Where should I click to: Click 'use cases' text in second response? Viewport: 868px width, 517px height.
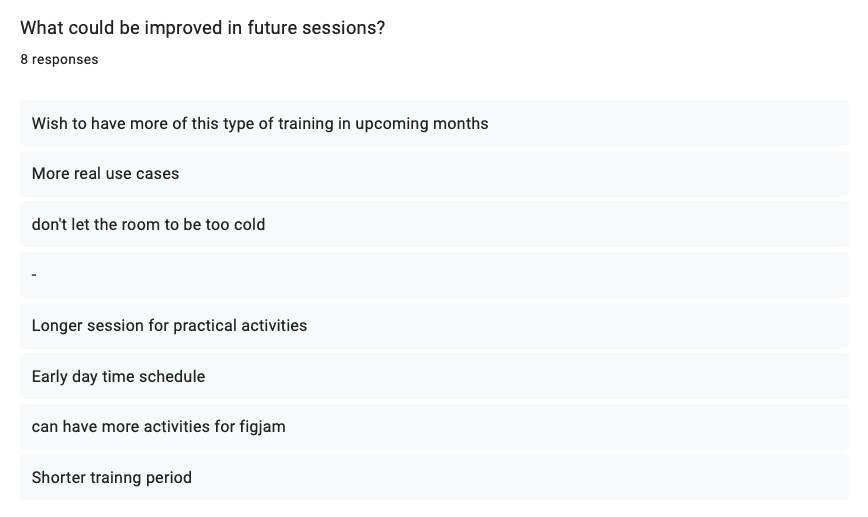tap(142, 174)
